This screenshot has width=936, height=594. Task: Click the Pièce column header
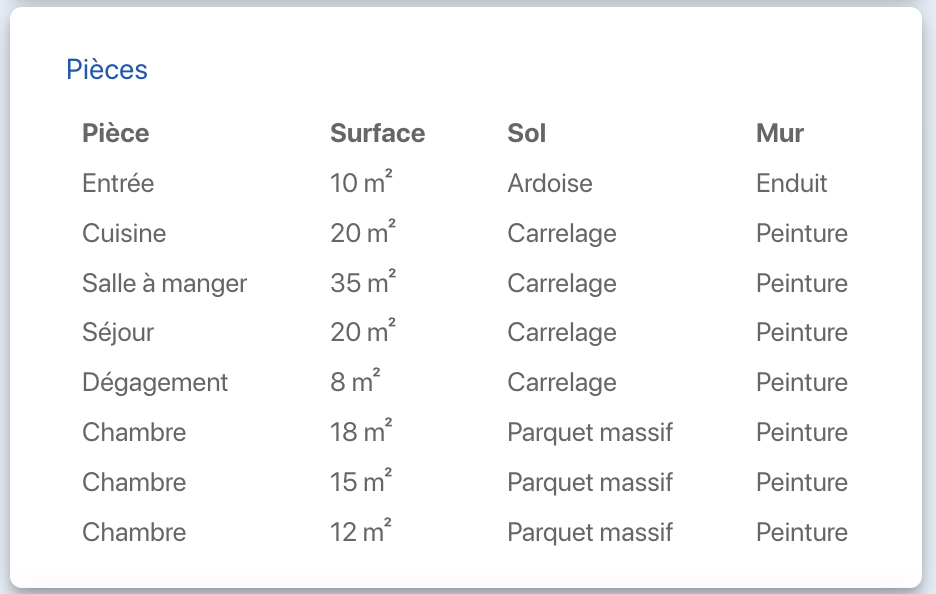[x=116, y=133]
